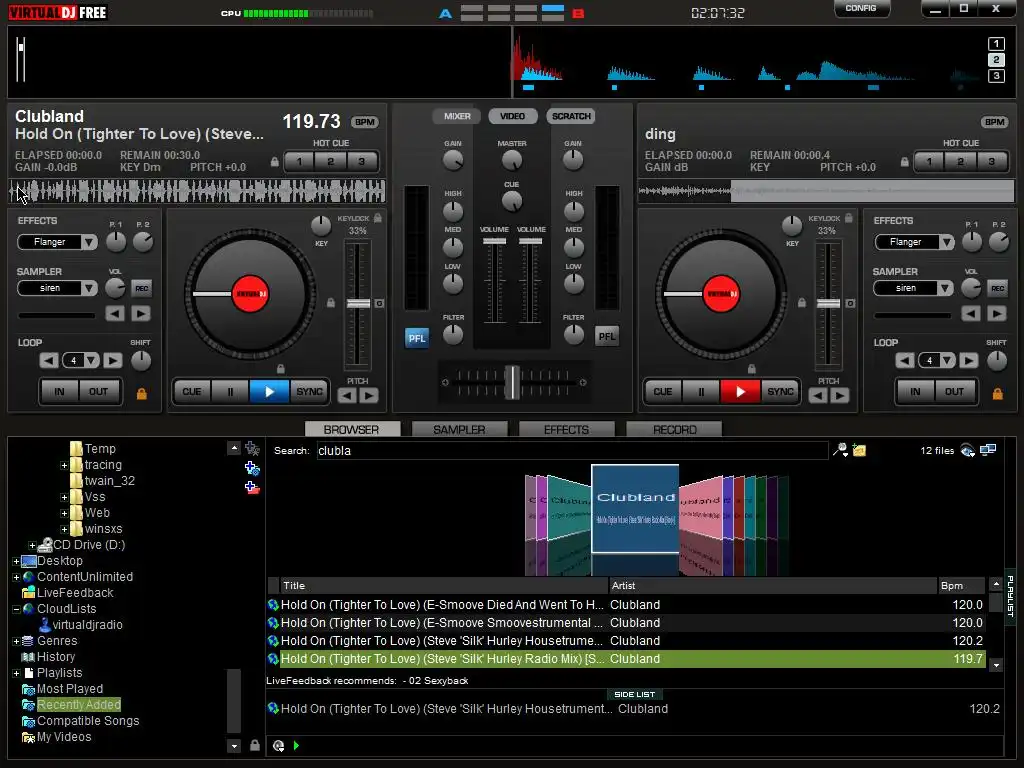Open Recently Added in the tree
This screenshot has height=768, width=1024.
[x=79, y=705]
